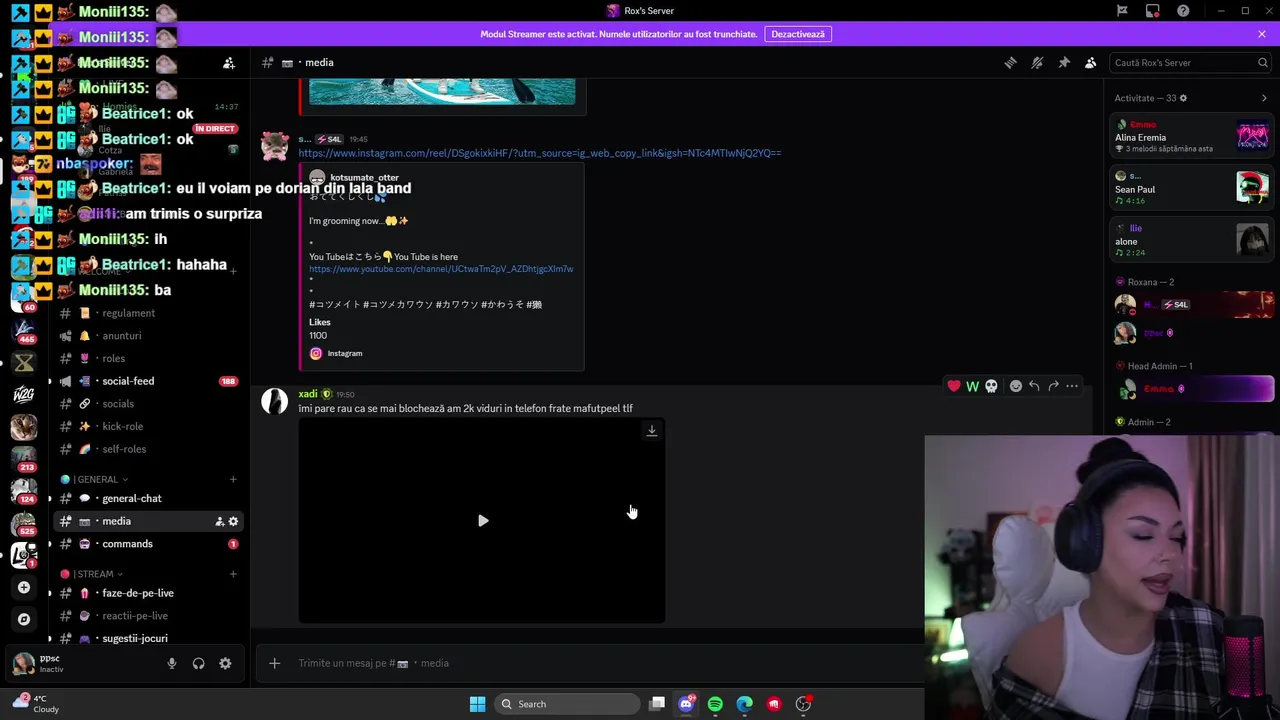The image size is (1280, 720).
Task: Download the attached video file
Action: pyautogui.click(x=651, y=431)
